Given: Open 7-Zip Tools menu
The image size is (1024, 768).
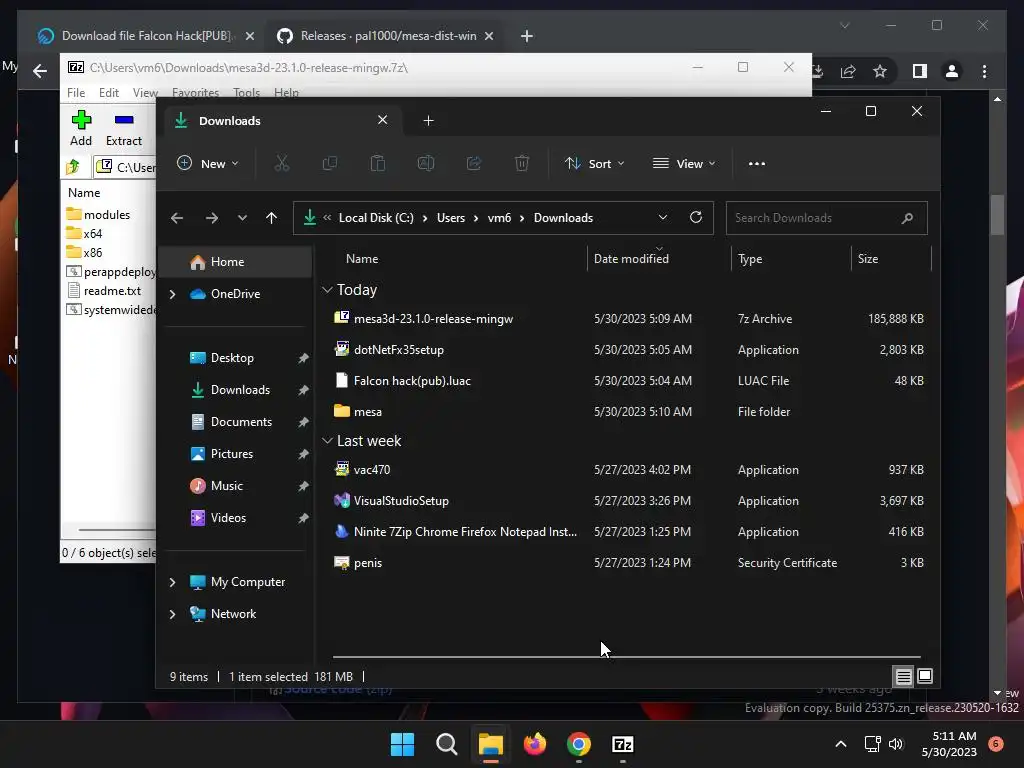Looking at the screenshot, I should tap(246, 93).
